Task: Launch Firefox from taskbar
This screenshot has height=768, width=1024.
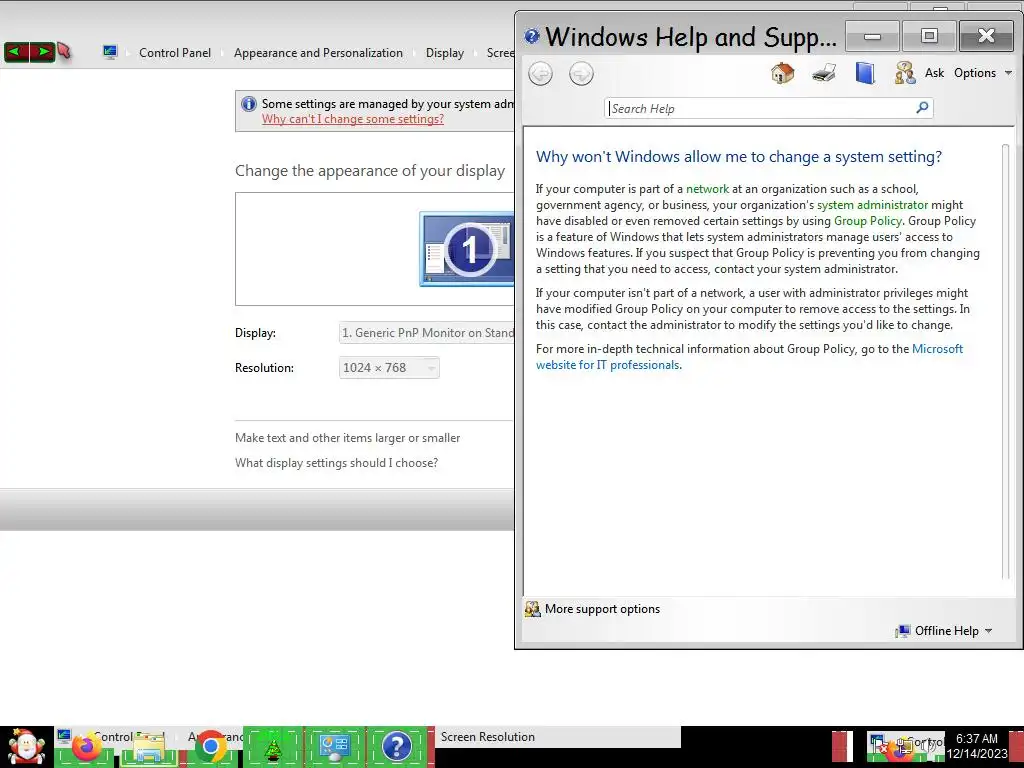Action: coord(87,747)
